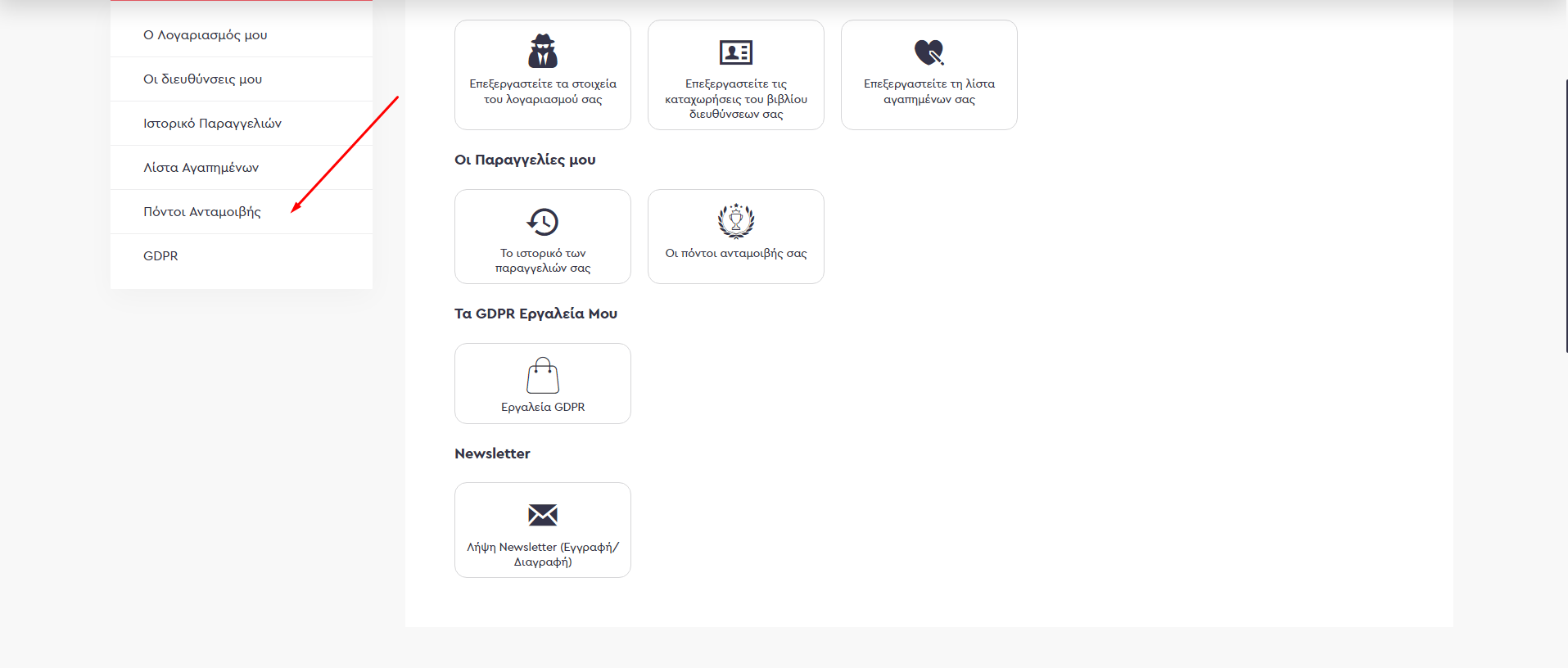Click 'Οι πόντοι ανταμοιβής σας' label

(735, 254)
